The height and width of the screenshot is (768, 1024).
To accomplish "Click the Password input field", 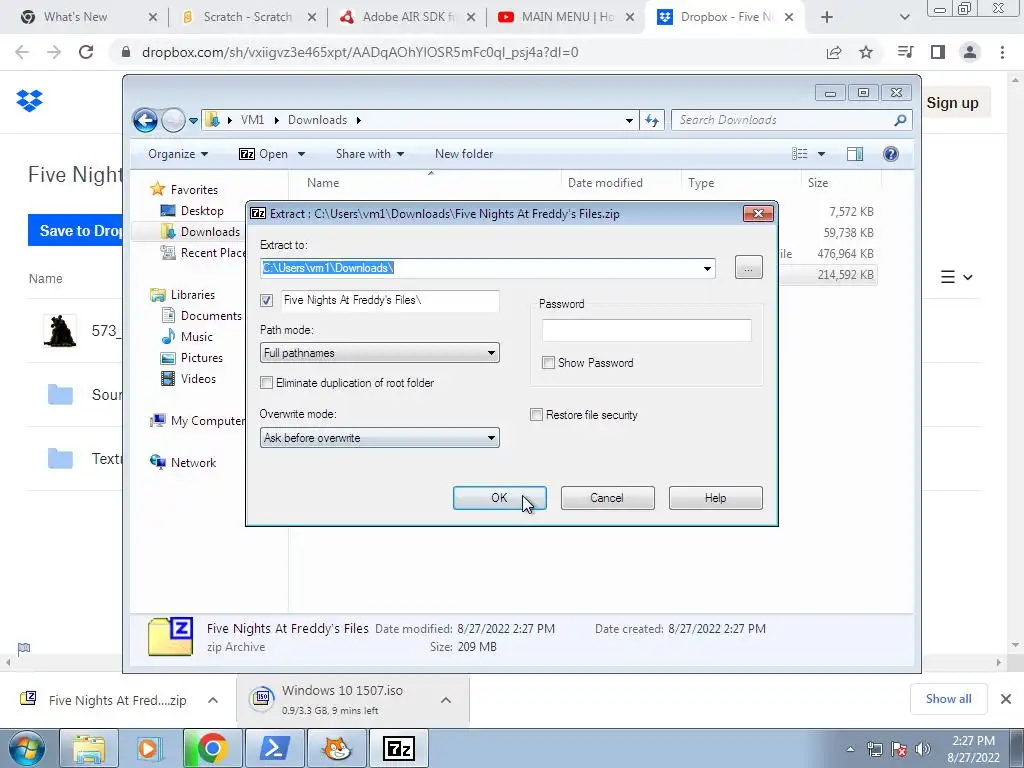I will click(647, 330).
